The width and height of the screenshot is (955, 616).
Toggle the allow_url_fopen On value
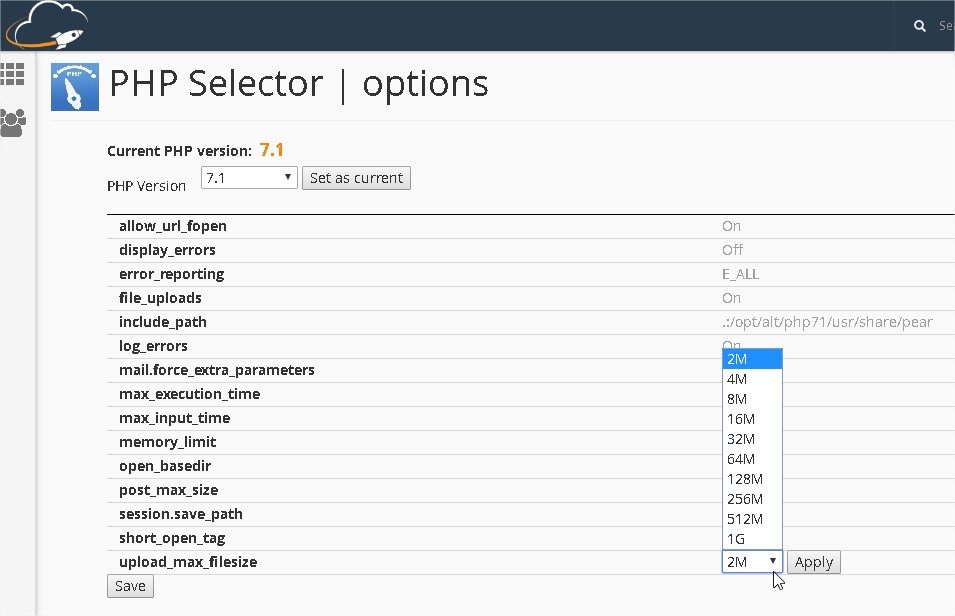pyautogui.click(x=731, y=226)
